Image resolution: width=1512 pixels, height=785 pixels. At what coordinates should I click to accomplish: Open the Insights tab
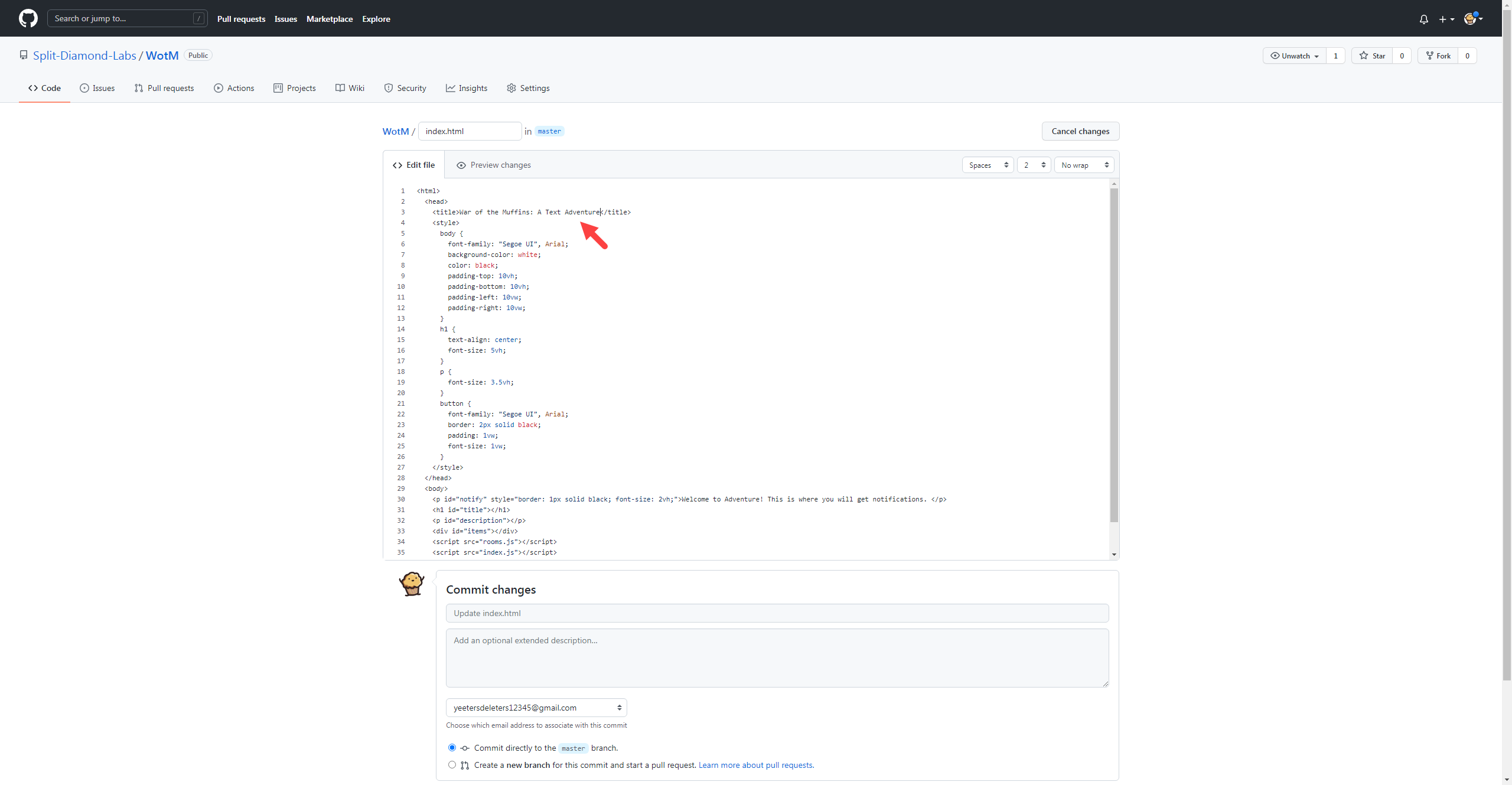[x=467, y=88]
